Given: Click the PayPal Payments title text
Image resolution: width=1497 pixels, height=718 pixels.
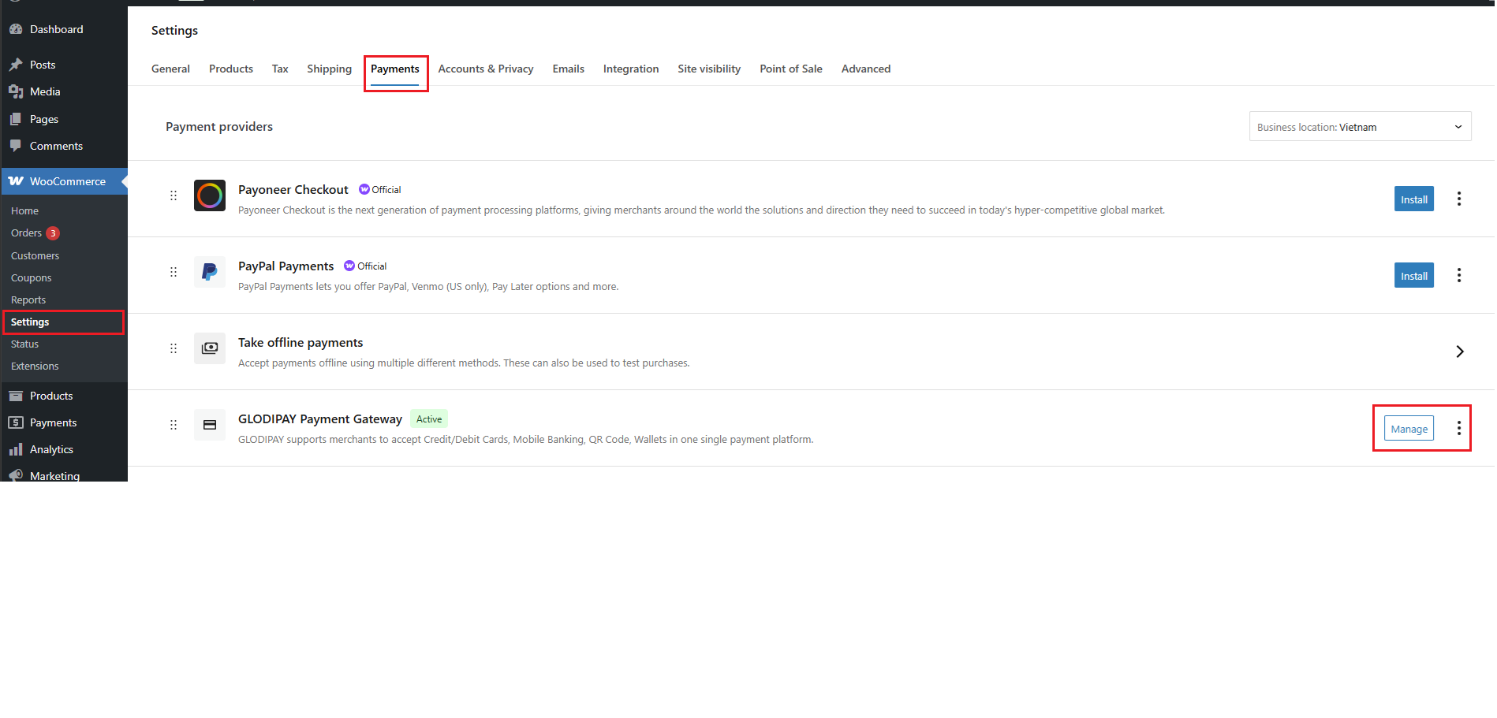Looking at the screenshot, I should pyautogui.click(x=286, y=266).
